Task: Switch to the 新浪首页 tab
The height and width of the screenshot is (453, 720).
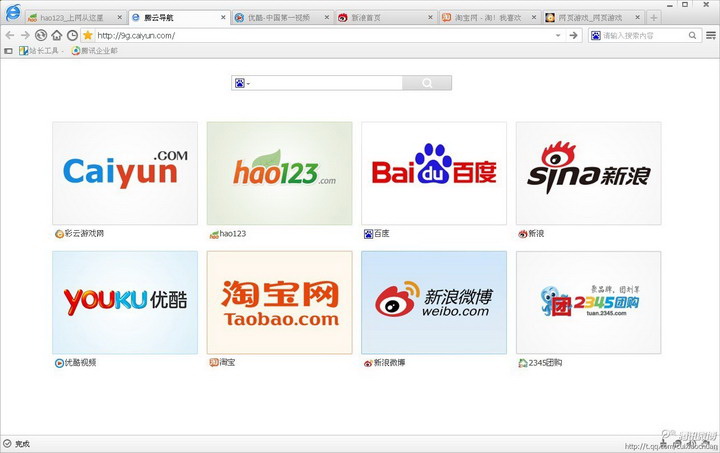Action: [366, 18]
